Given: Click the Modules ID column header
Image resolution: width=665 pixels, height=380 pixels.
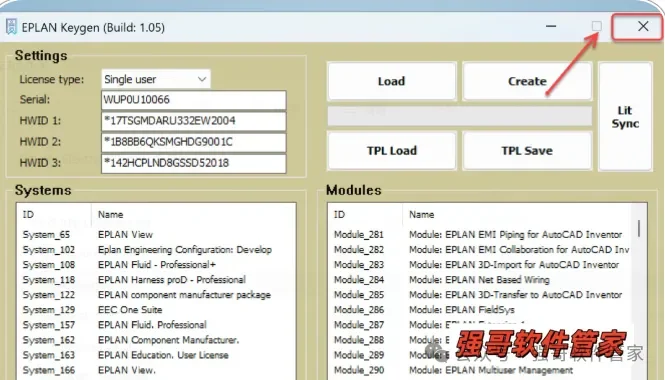Looking at the screenshot, I should click(x=366, y=215).
